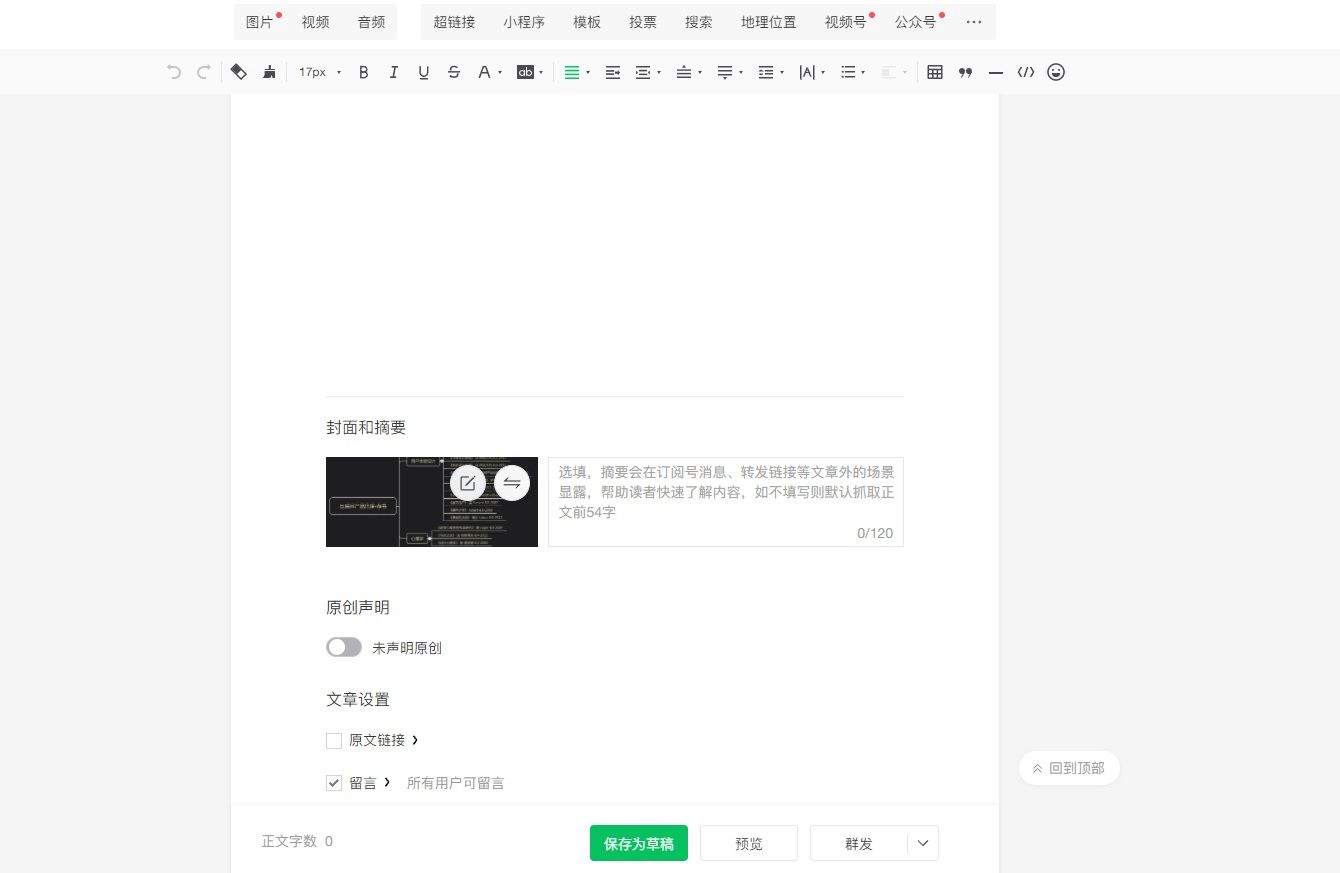Open the more options ellipsis menu

click(x=974, y=22)
